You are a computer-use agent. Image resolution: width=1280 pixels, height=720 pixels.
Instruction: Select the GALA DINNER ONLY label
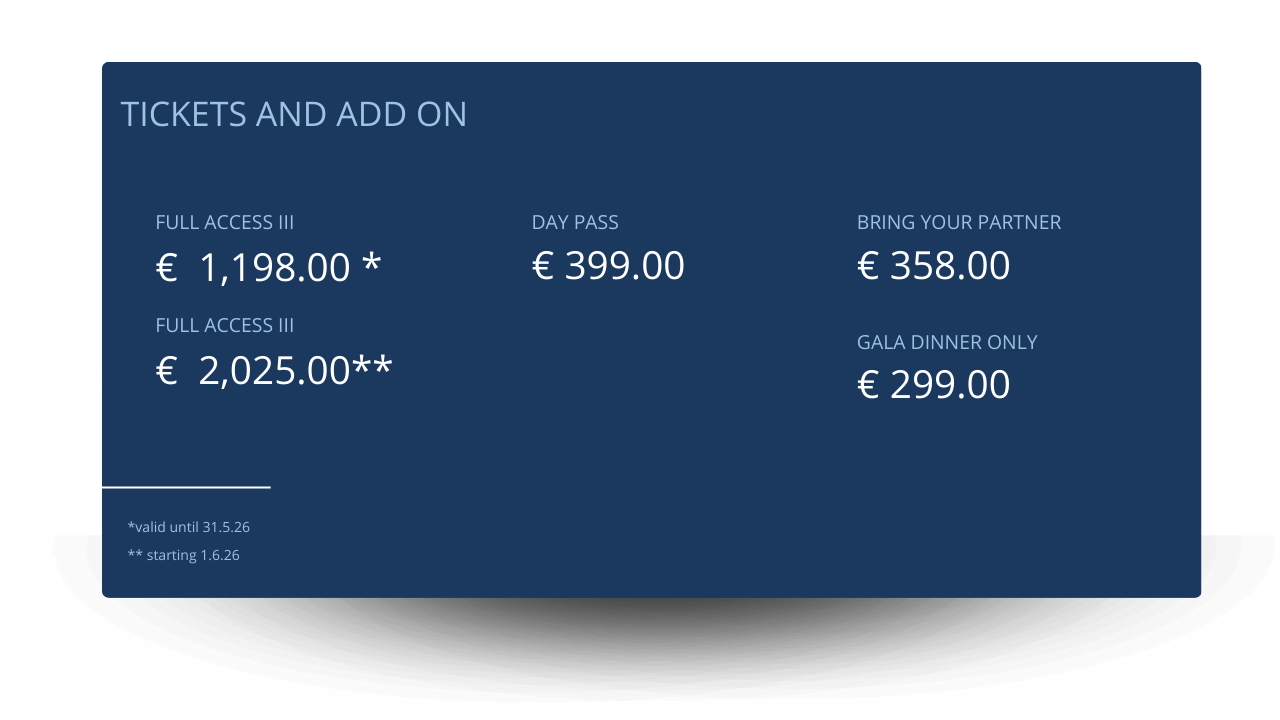click(x=947, y=342)
